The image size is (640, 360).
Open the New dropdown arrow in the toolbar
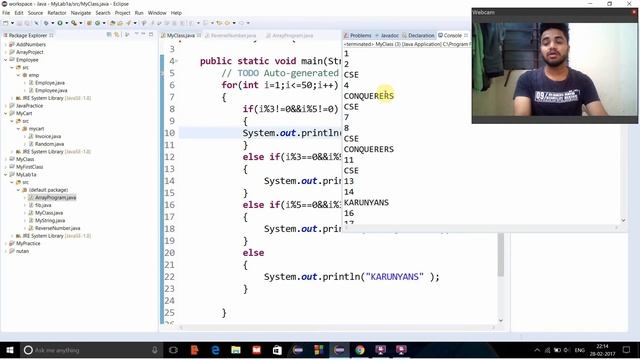click(13, 23)
